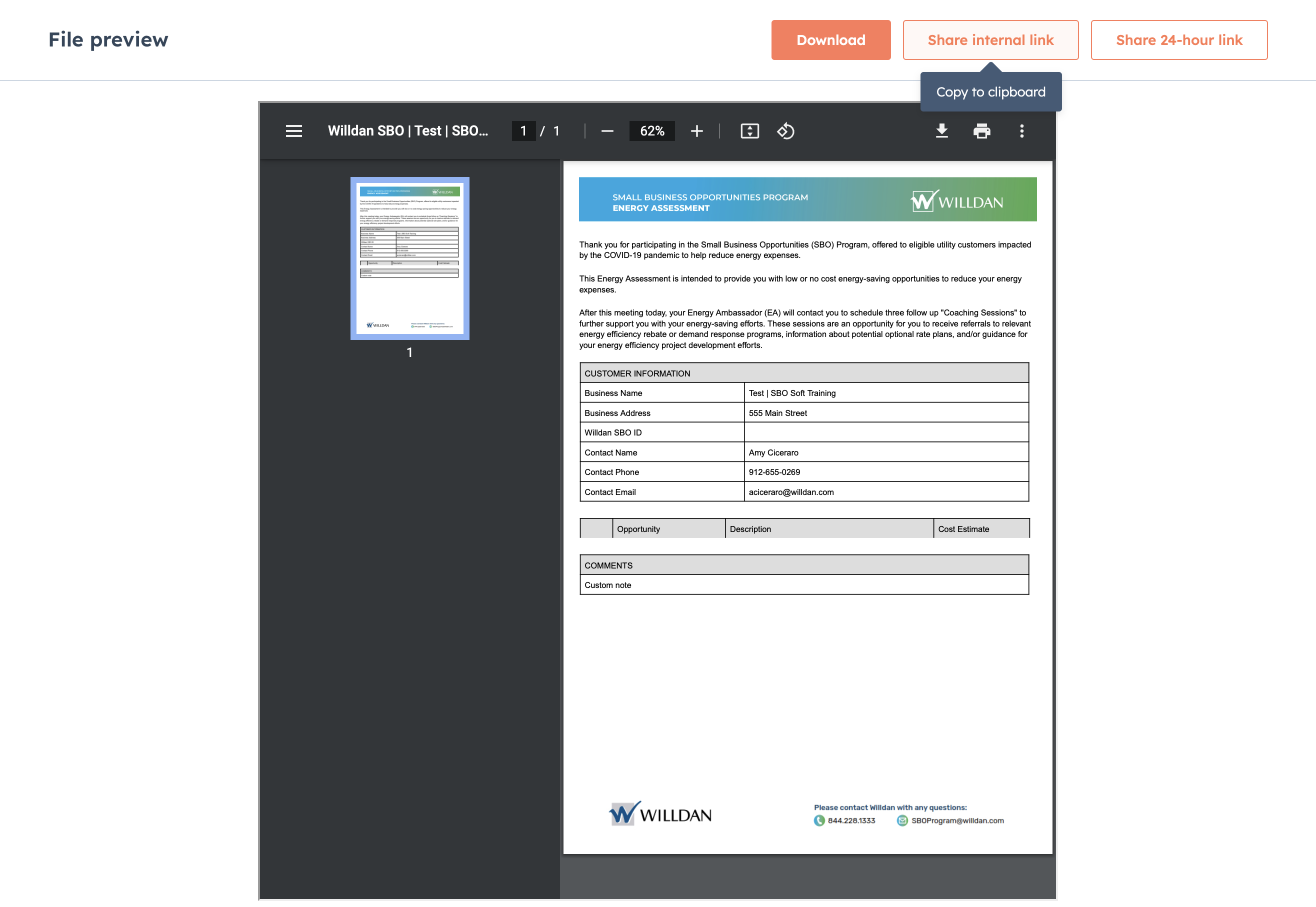Click the 912-655-0269 phone cell

886,472
